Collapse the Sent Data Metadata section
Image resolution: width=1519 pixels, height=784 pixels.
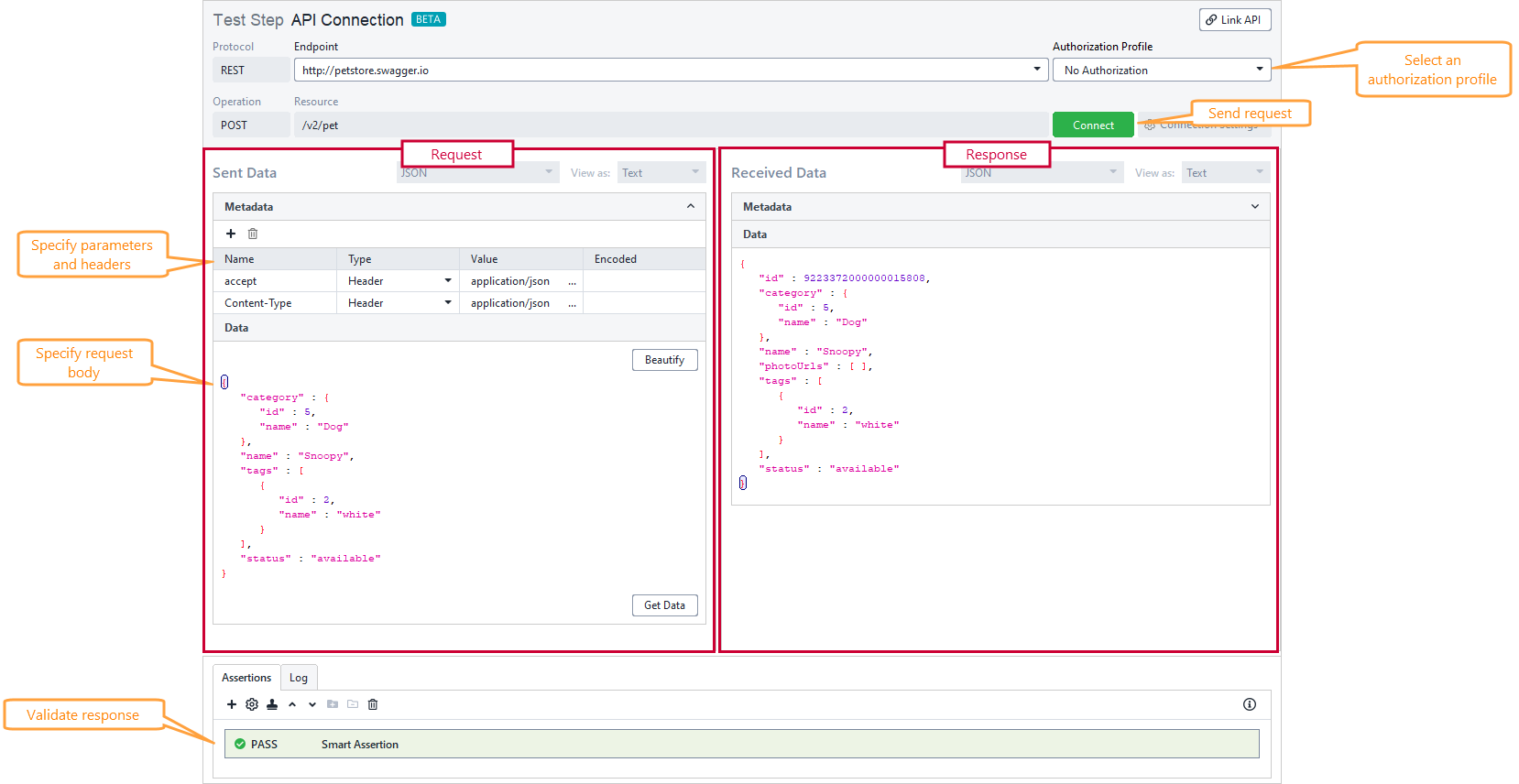tap(691, 207)
